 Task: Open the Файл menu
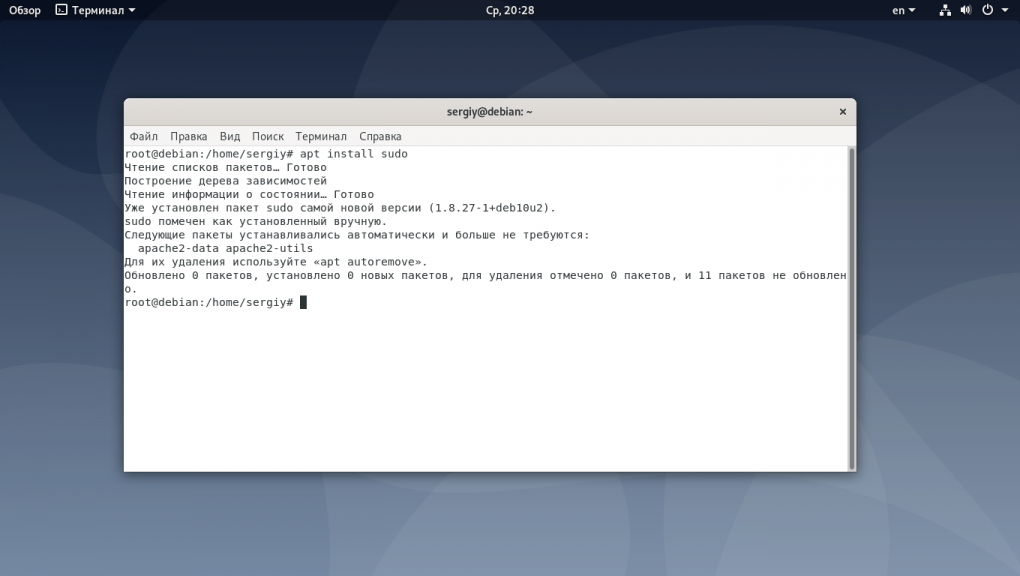[144, 136]
